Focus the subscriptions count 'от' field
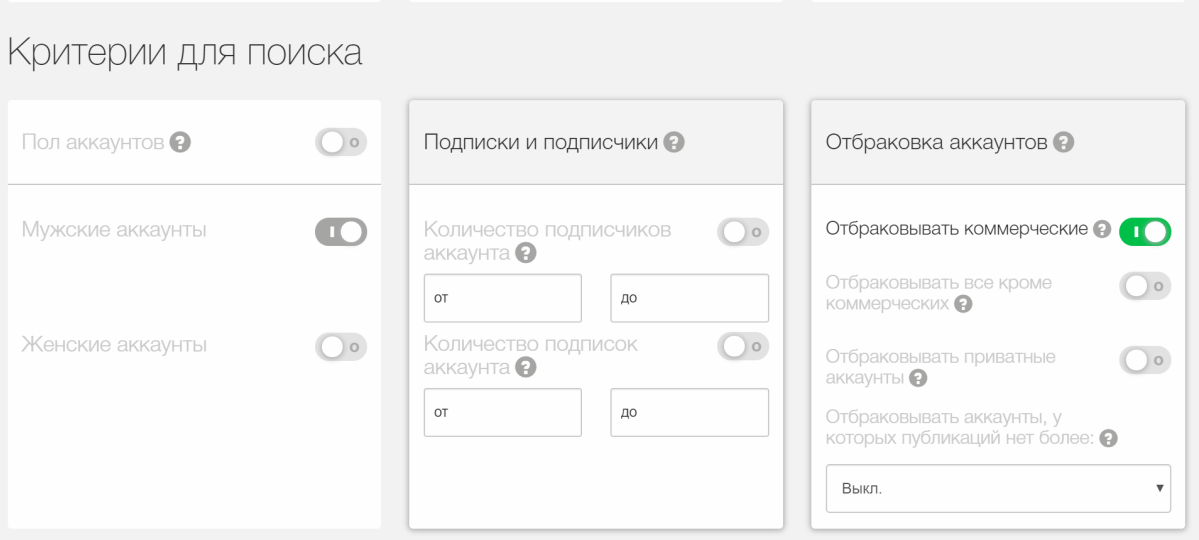Viewport: 1199px width, 540px height. click(x=502, y=412)
